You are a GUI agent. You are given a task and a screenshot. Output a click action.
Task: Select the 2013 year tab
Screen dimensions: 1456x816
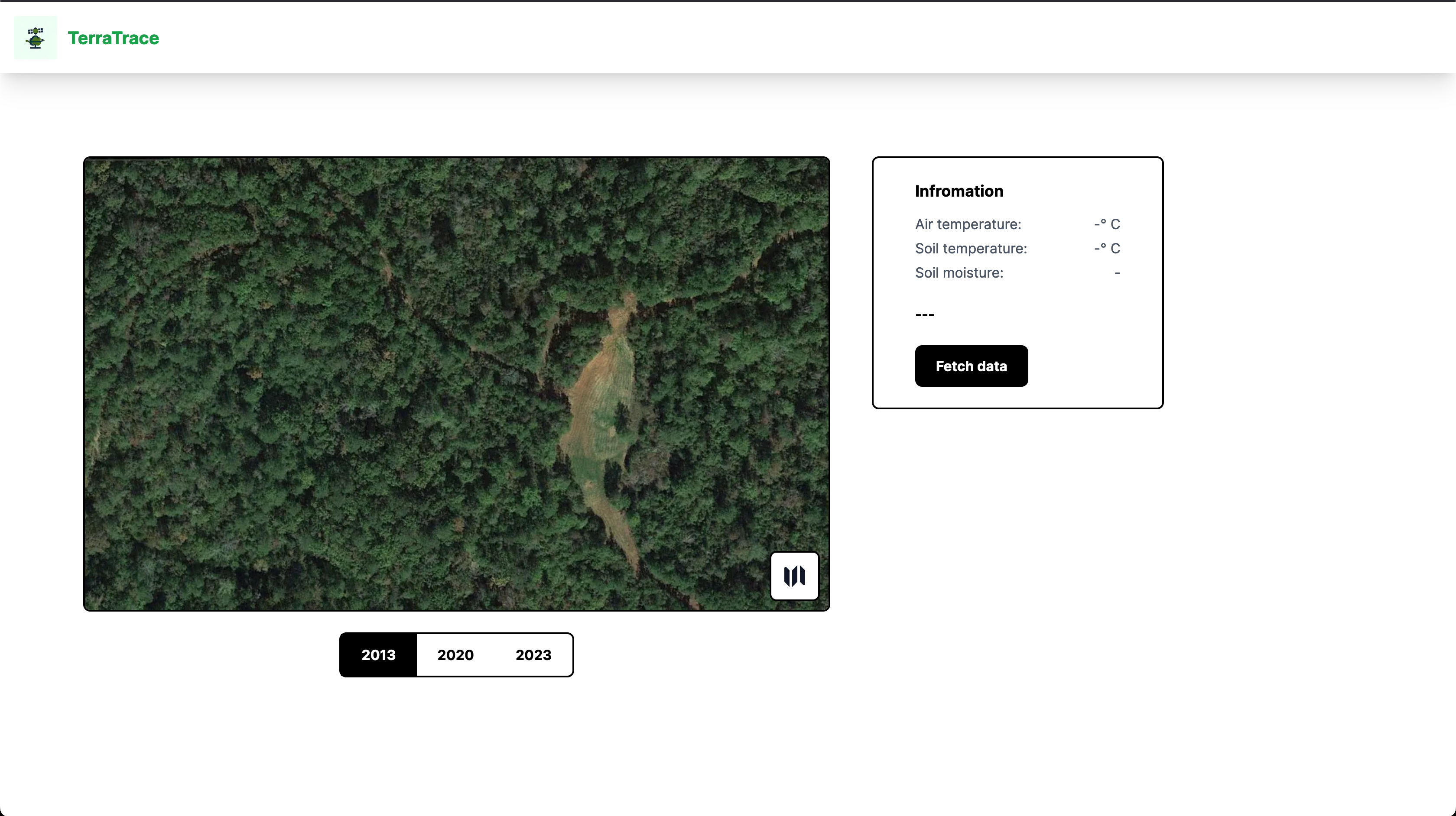point(378,655)
